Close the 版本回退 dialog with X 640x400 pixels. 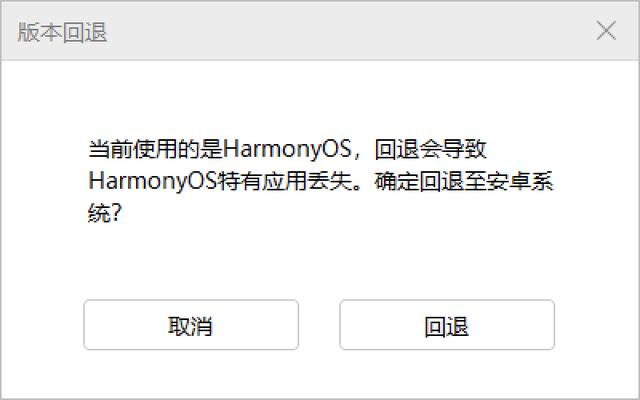tap(606, 31)
